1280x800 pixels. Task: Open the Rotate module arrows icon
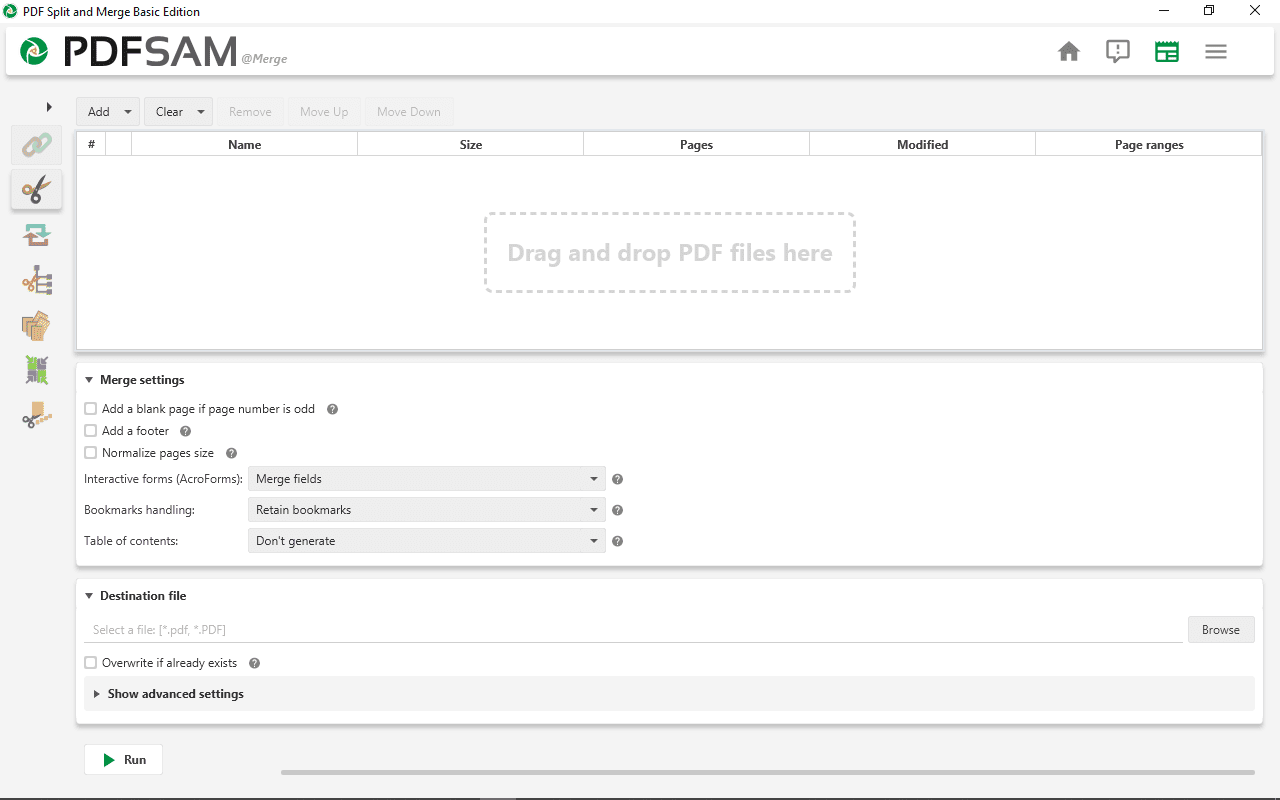point(36,235)
